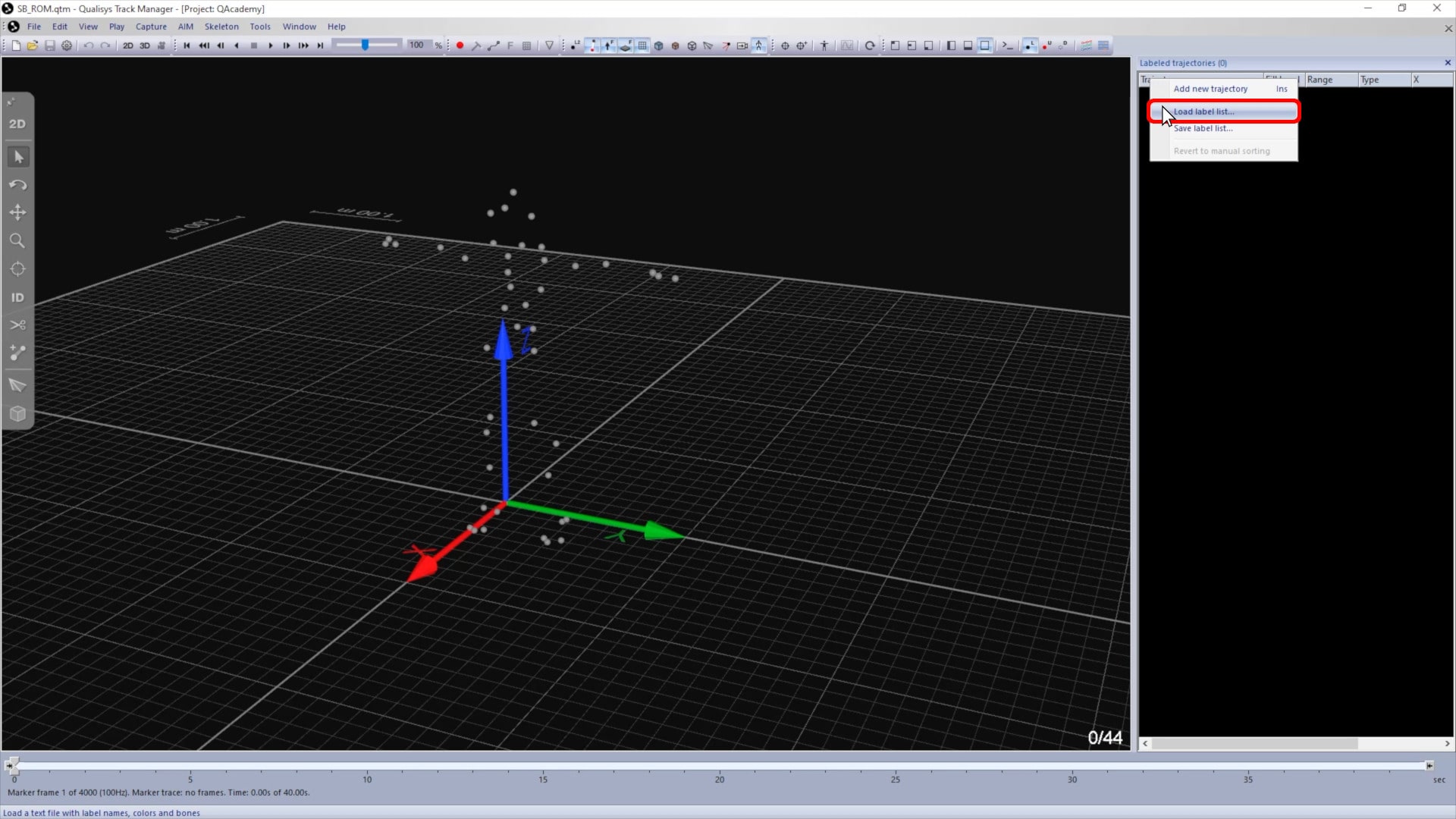Click the timeline at the 20 second mark
This screenshot has width=1456, height=819.
pyautogui.click(x=719, y=767)
